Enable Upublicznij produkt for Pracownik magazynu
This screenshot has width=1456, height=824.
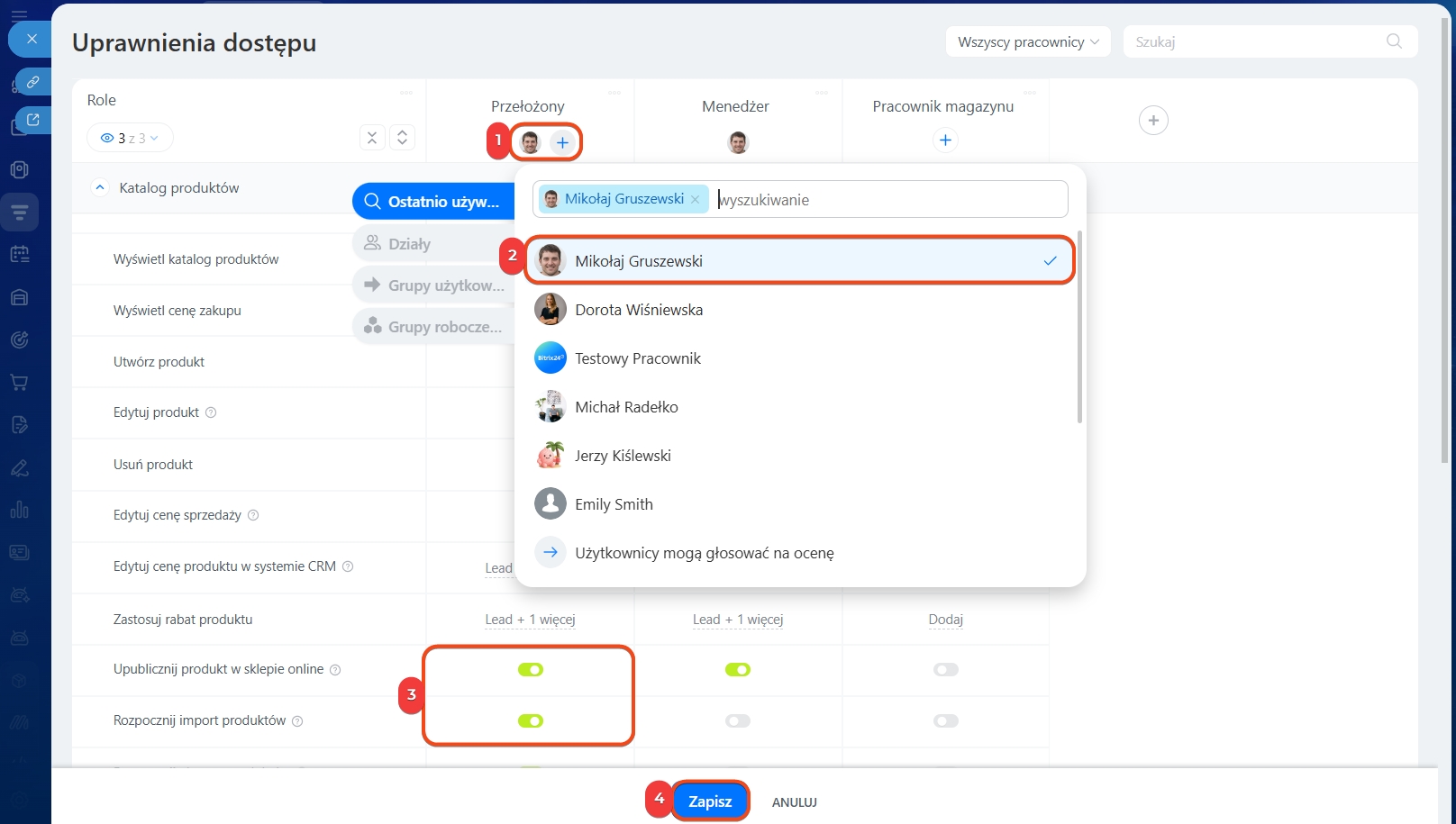pyautogui.click(x=945, y=670)
